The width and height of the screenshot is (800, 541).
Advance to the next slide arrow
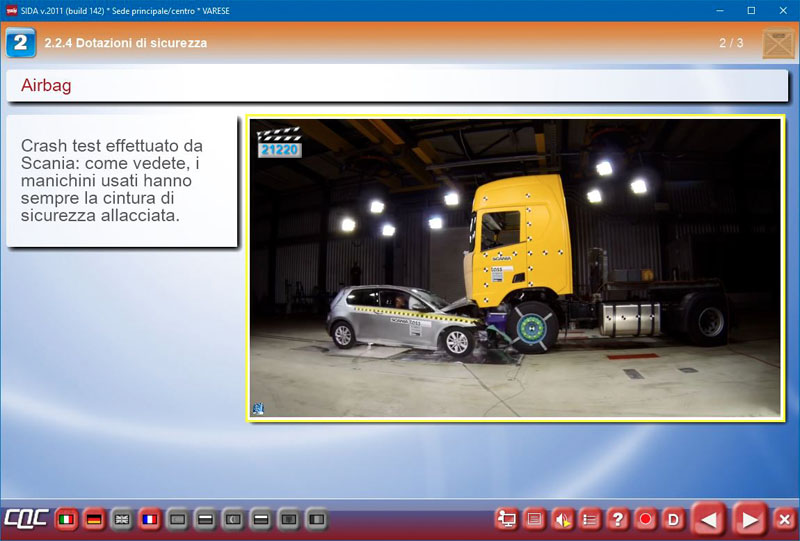click(748, 519)
